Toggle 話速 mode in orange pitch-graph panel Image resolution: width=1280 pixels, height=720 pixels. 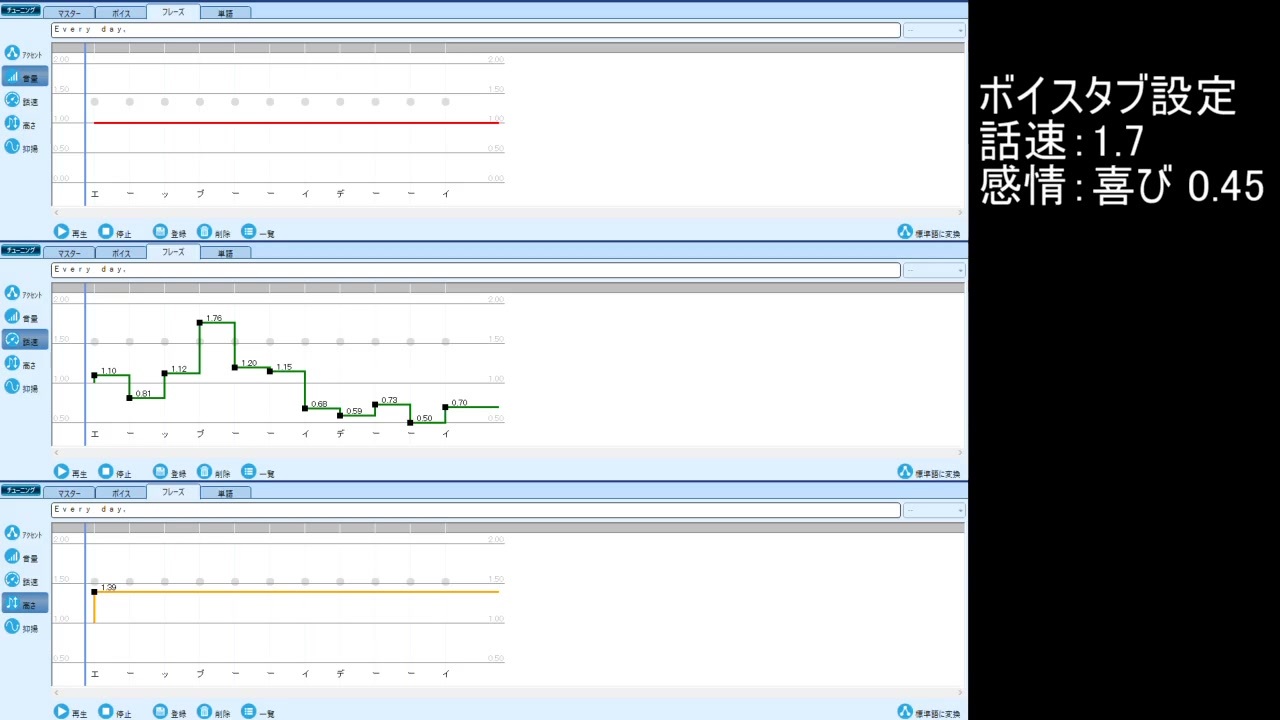[x=24, y=580]
